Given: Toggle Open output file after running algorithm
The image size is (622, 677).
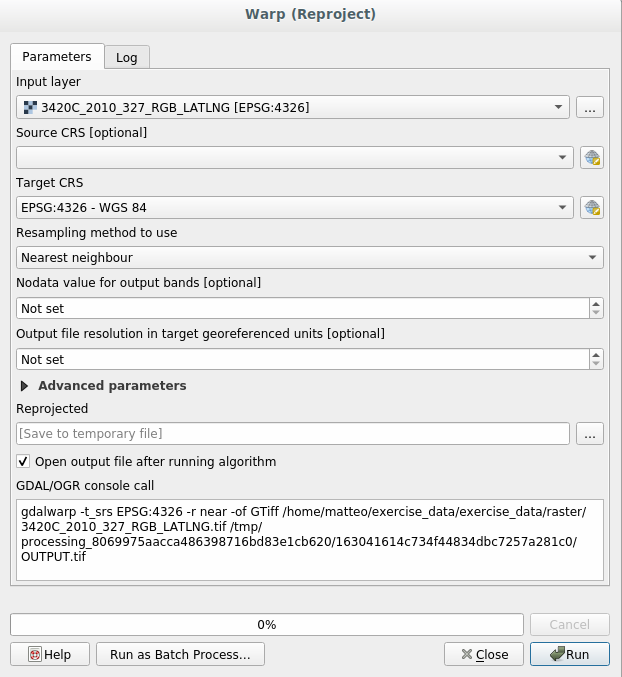Looking at the screenshot, I should [x=24, y=462].
